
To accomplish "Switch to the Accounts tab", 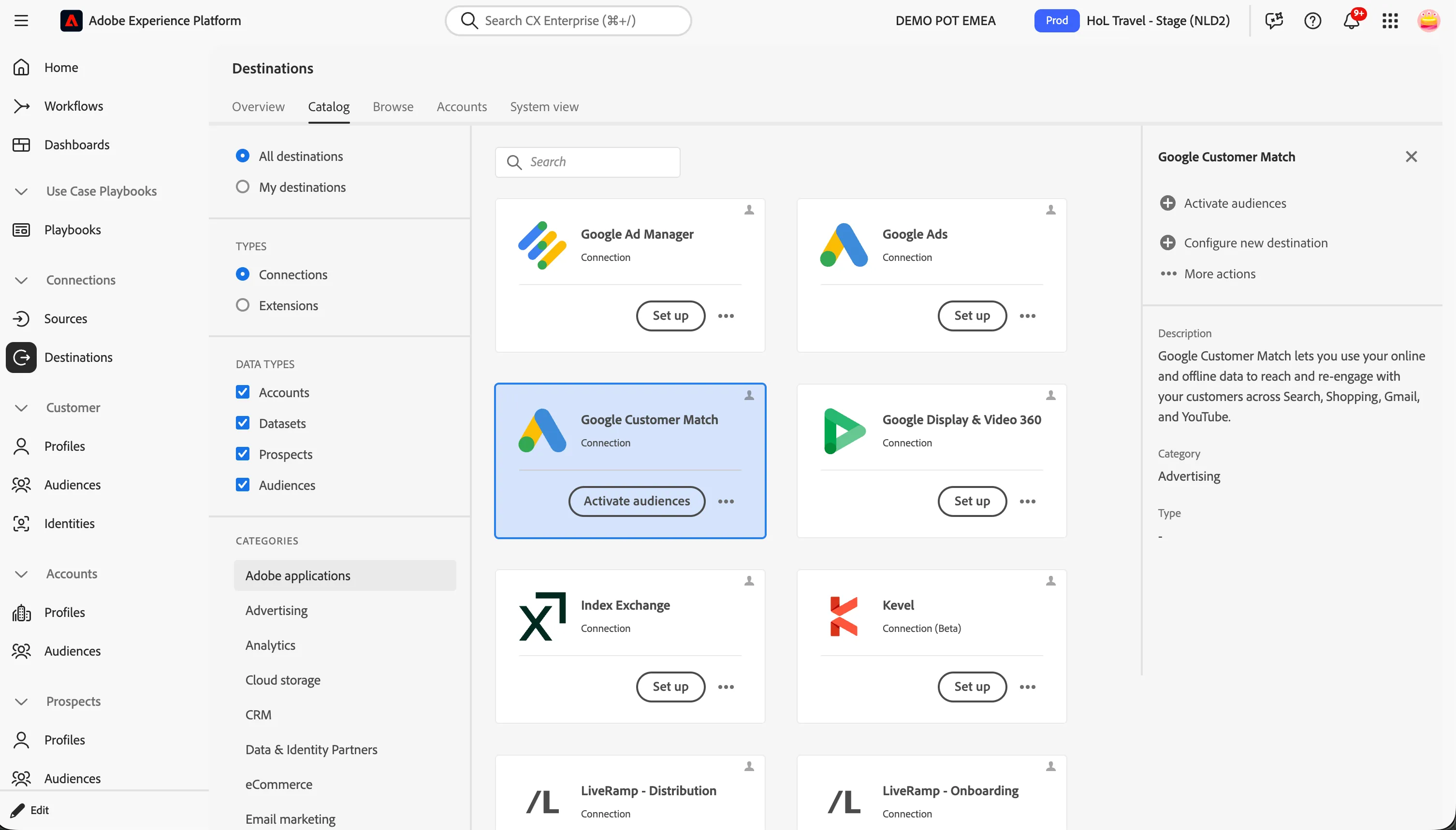I will [461, 107].
